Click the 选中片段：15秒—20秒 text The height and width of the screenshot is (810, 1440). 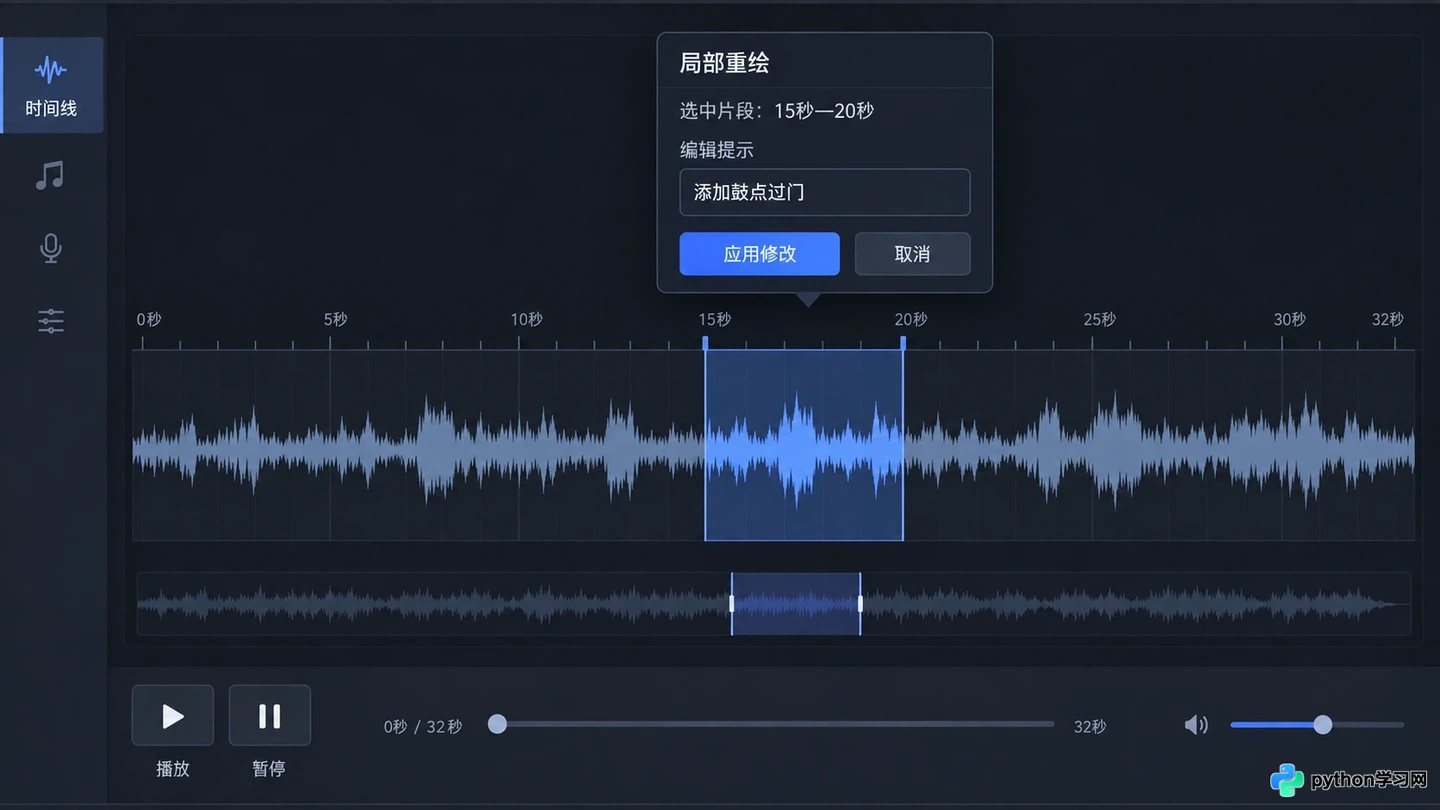coord(777,111)
